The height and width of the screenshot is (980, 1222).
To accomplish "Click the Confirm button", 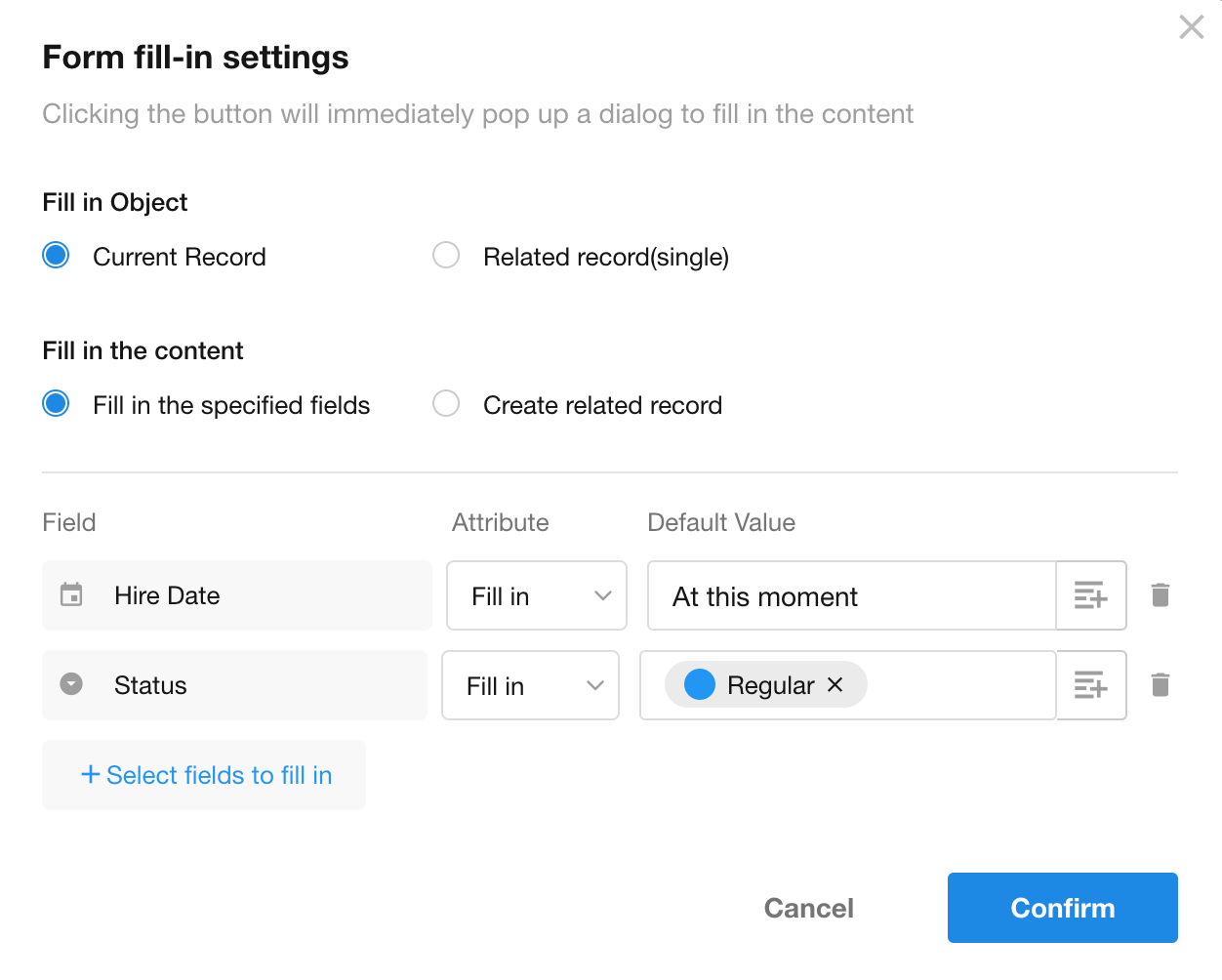I will [x=1062, y=908].
